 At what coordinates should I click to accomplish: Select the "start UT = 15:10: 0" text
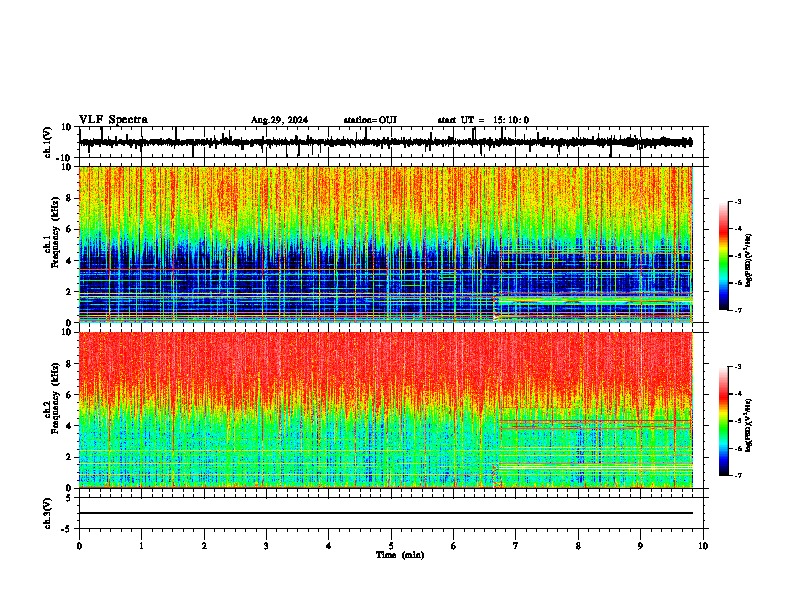(483, 120)
